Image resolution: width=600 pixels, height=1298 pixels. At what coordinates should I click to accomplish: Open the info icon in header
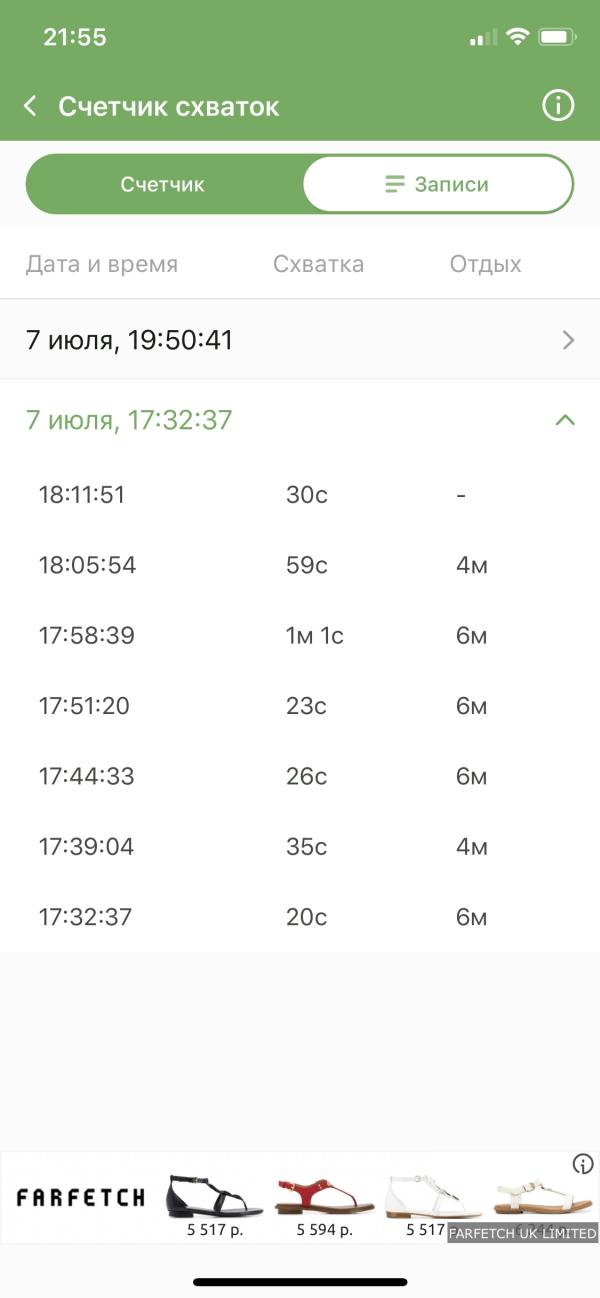pos(558,105)
